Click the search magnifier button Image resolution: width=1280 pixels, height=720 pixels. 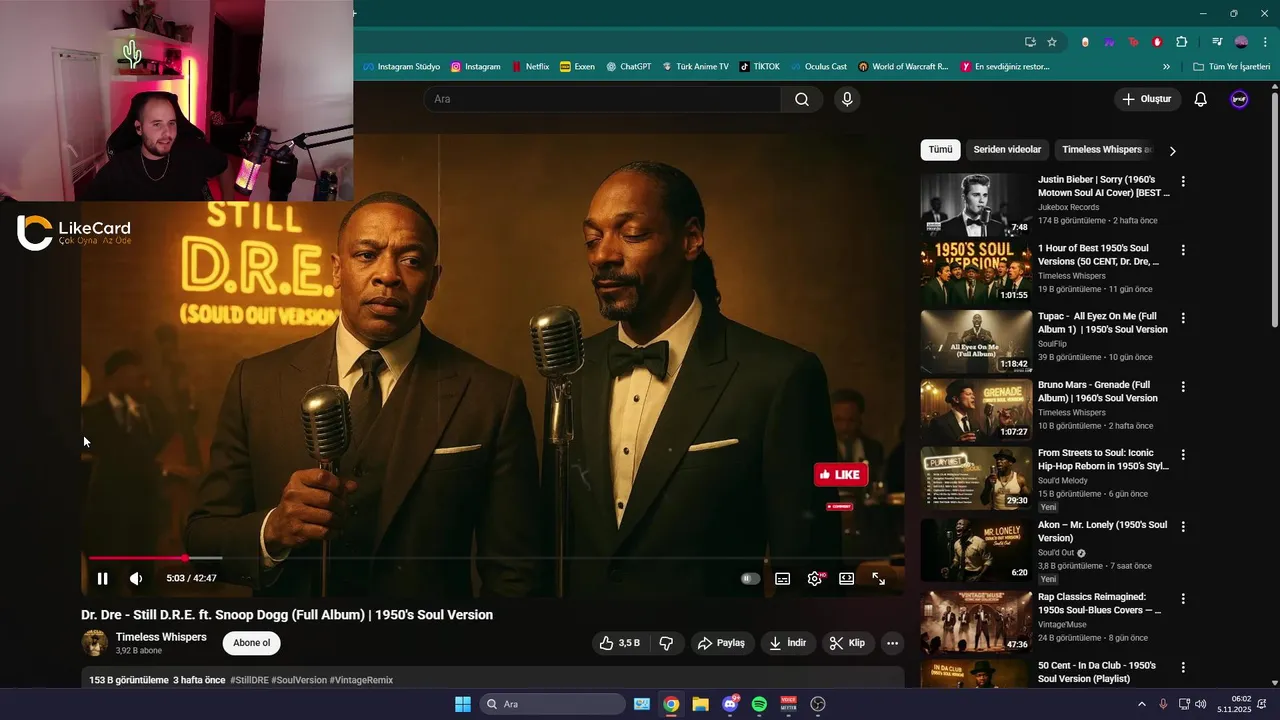point(802,99)
